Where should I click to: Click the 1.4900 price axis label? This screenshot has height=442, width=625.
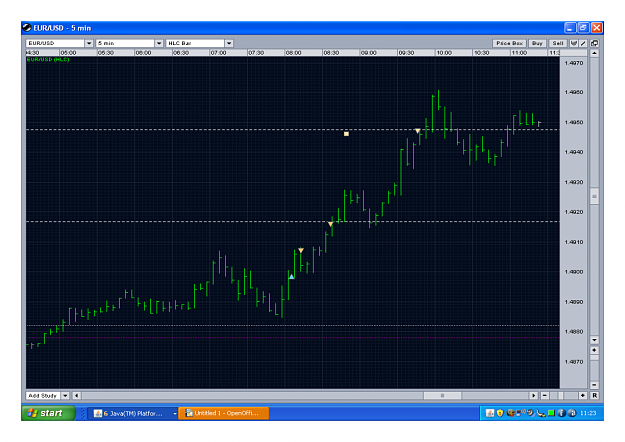(x=574, y=272)
